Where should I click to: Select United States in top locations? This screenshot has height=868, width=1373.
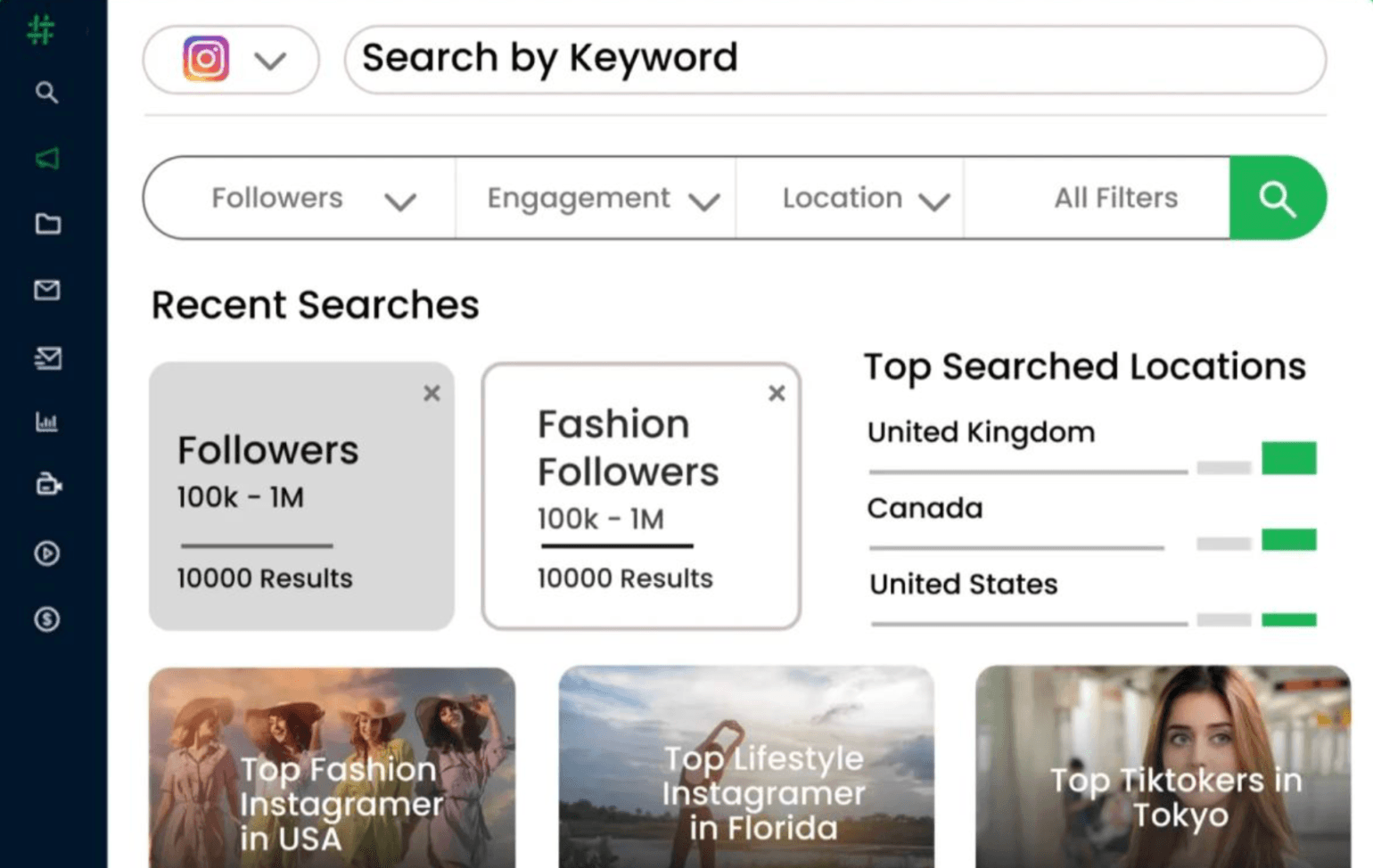[x=963, y=584]
